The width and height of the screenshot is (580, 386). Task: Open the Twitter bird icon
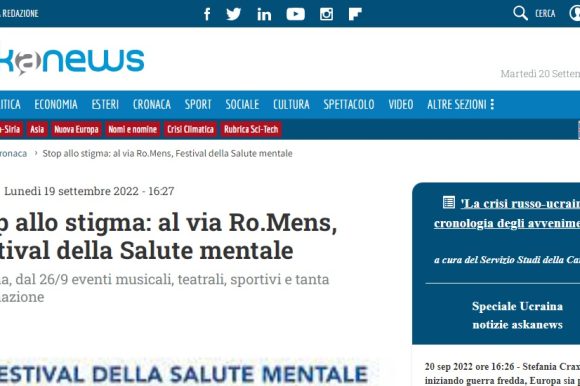(x=233, y=14)
